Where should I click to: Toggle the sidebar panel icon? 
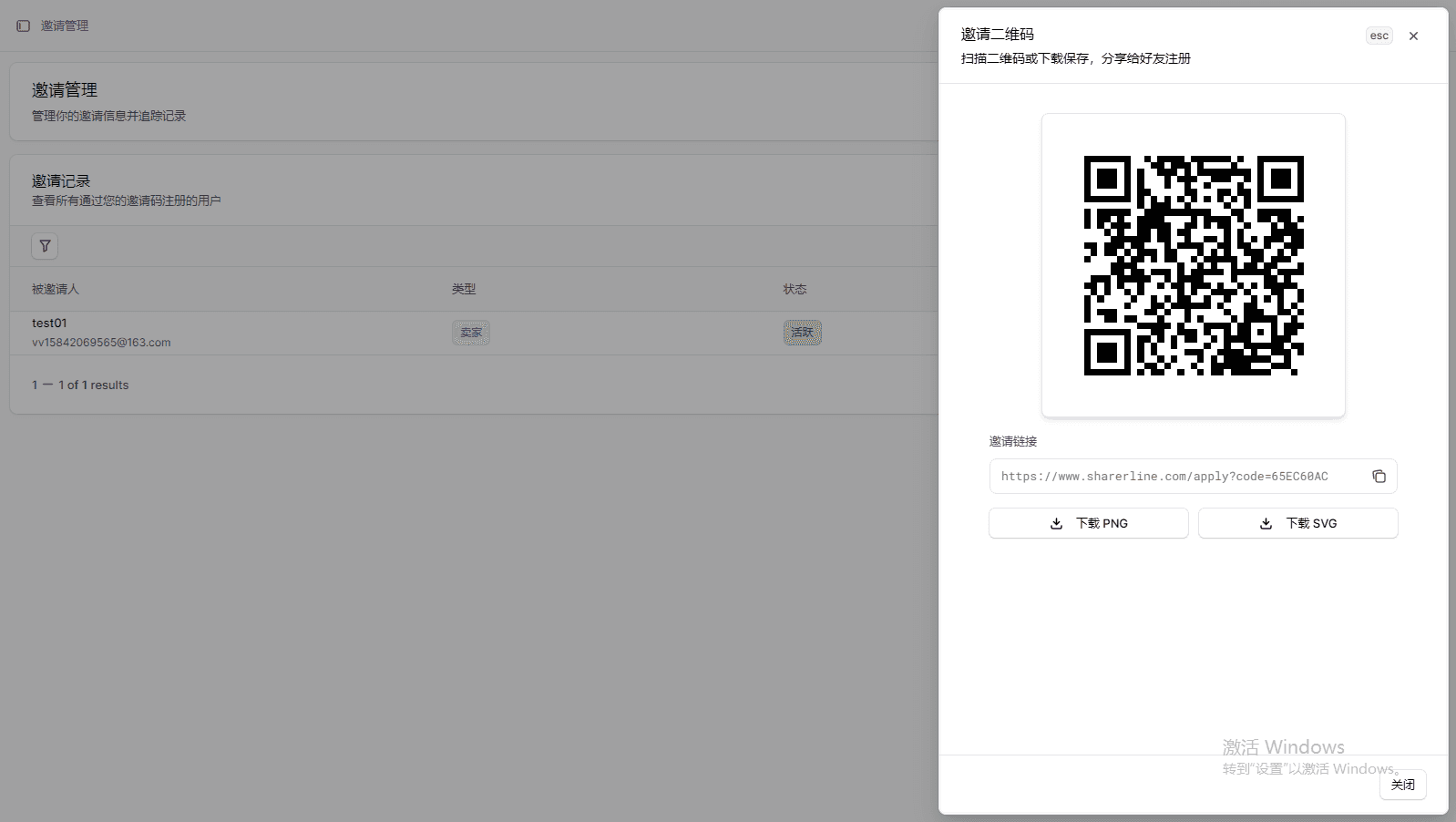[24, 26]
